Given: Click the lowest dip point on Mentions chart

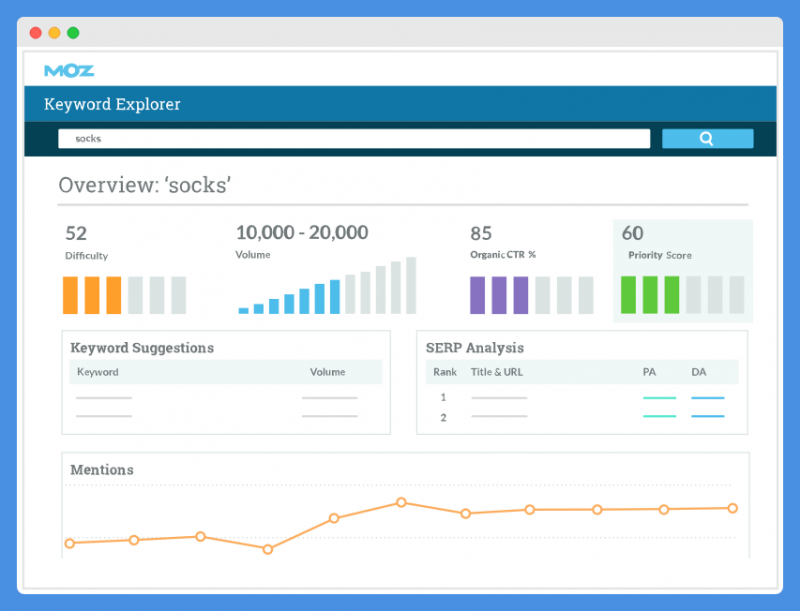Looking at the screenshot, I should pyautogui.click(x=267, y=549).
